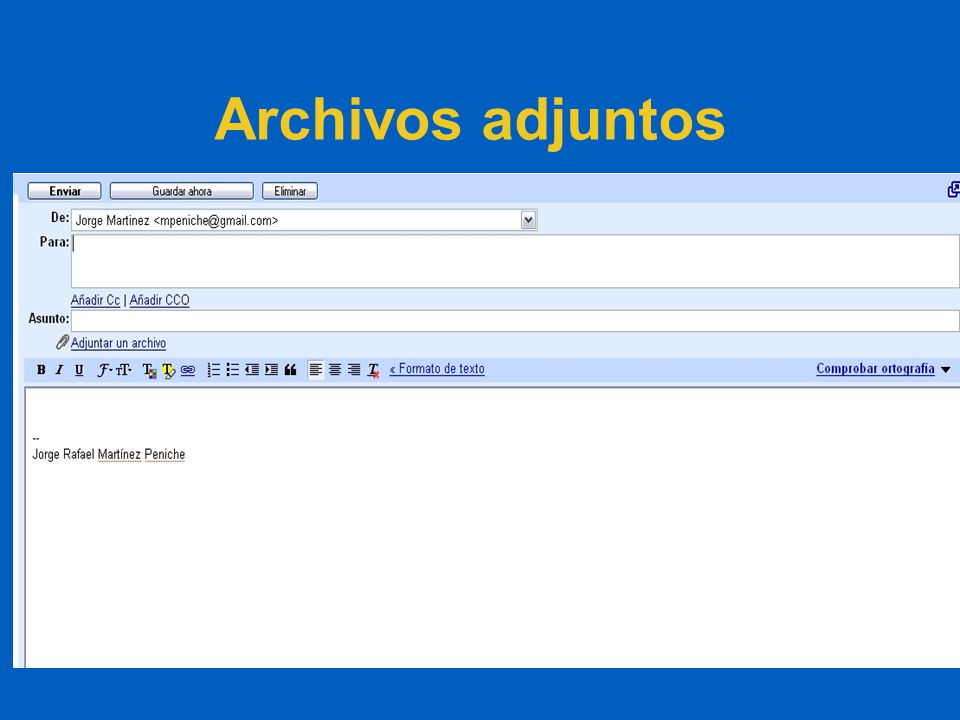Align text to the right

pos(354,370)
